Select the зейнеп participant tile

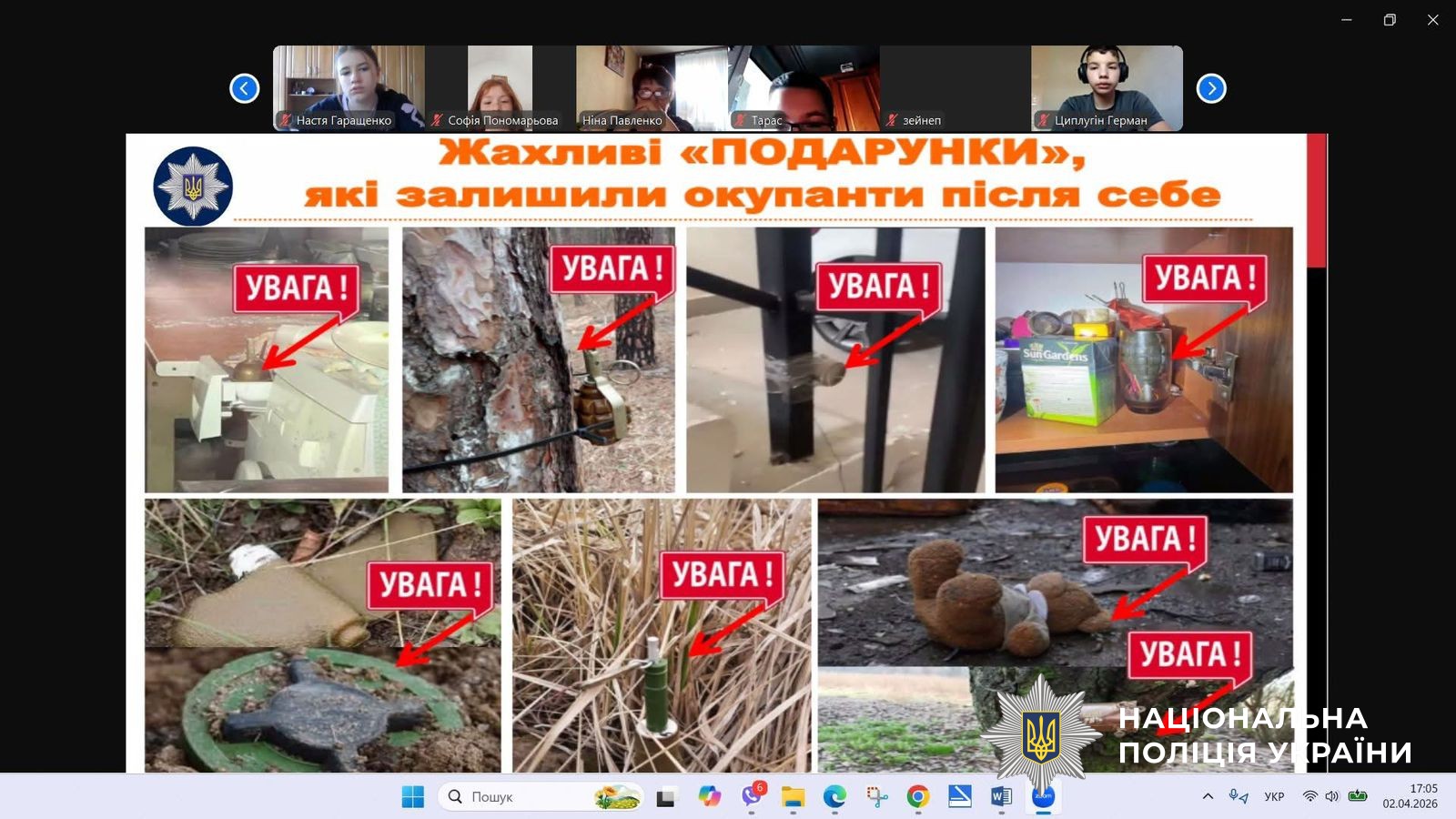[955, 87]
